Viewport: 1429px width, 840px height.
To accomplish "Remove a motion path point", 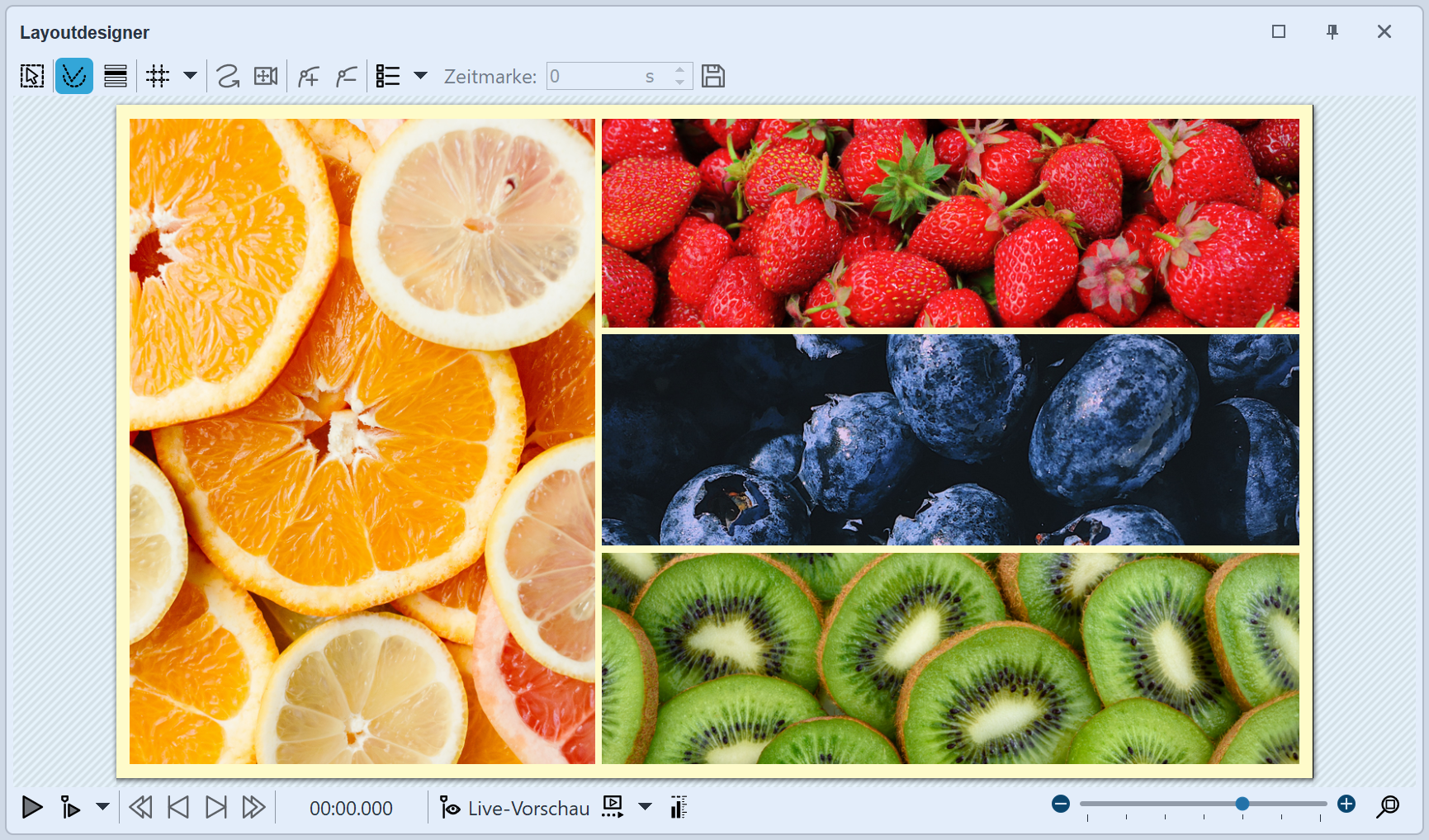I will [347, 77].
